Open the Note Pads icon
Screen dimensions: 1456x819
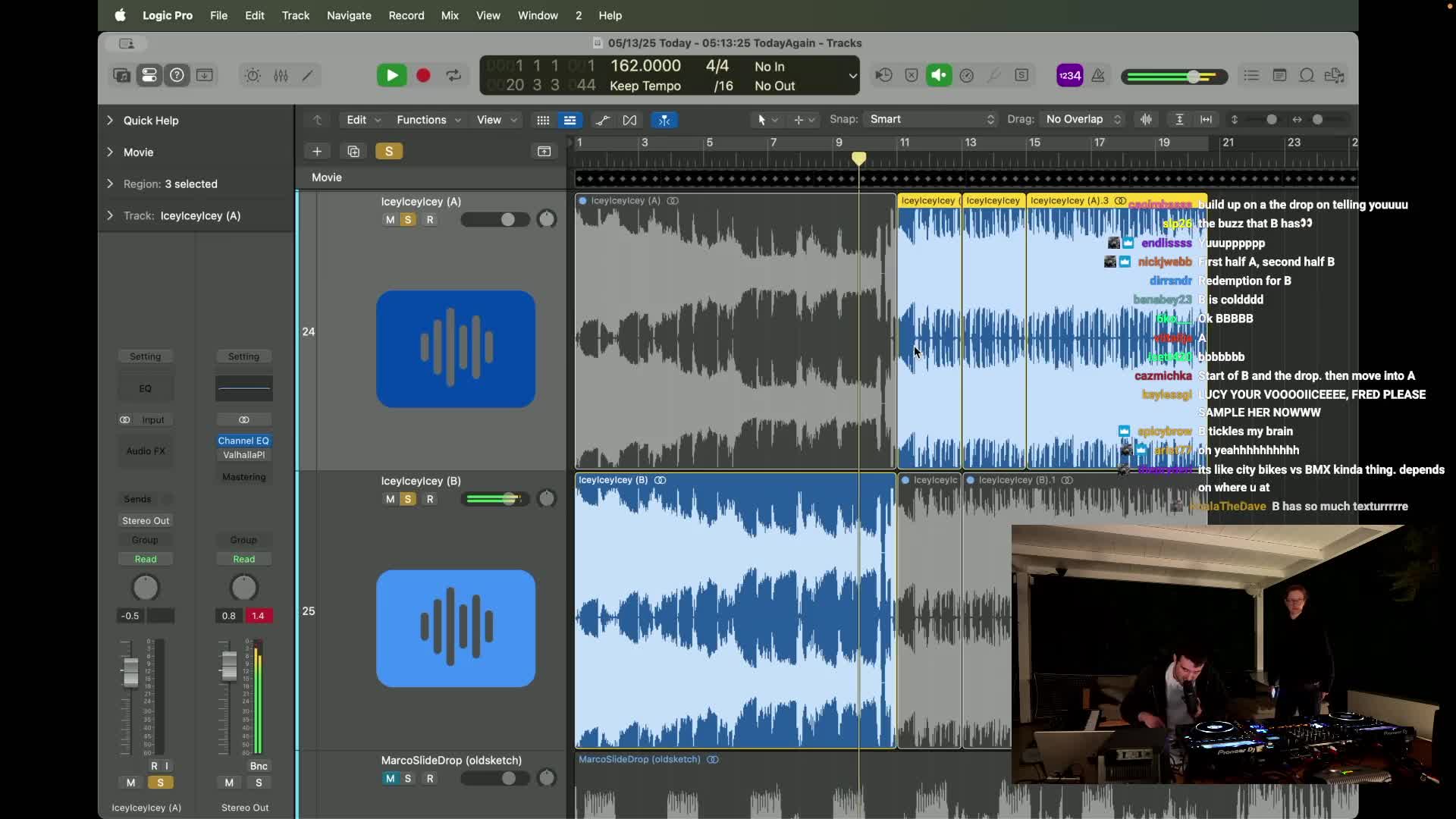click(1279, 75)
